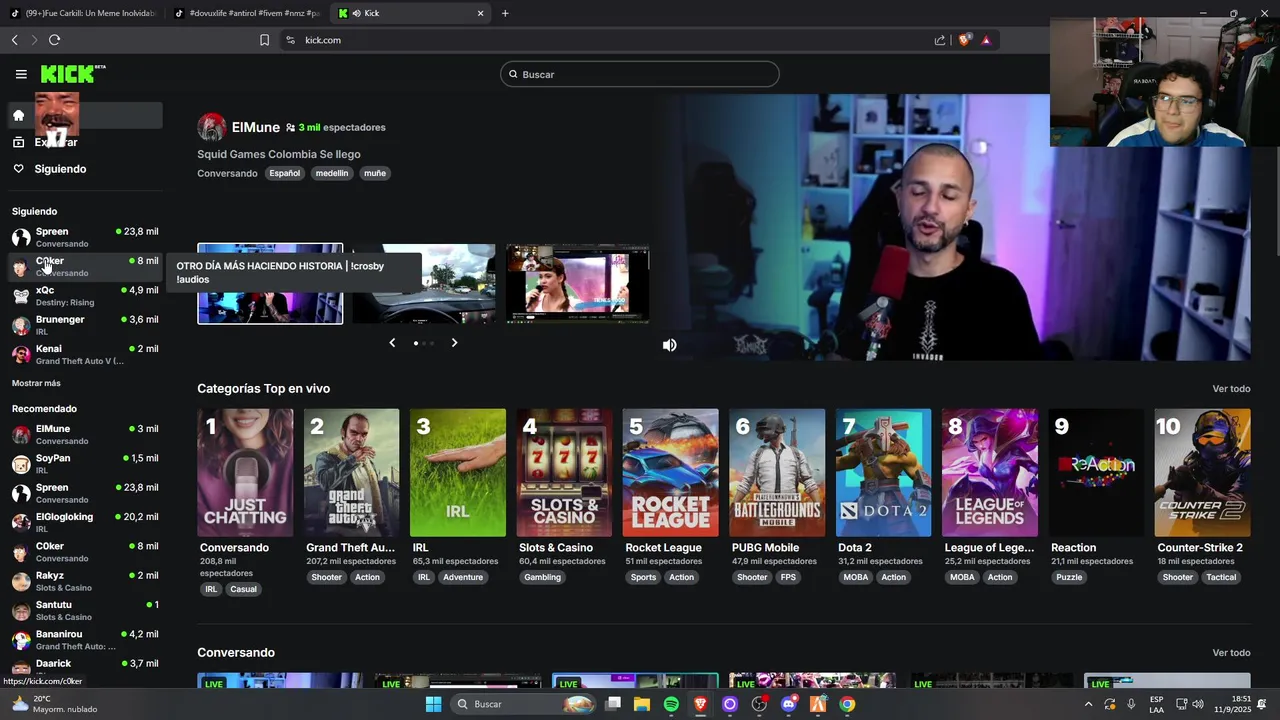Open Dota 2 category card
The width and height of the screenshot is (1280, 720).
pyautogui.click(x=883, y=472)
